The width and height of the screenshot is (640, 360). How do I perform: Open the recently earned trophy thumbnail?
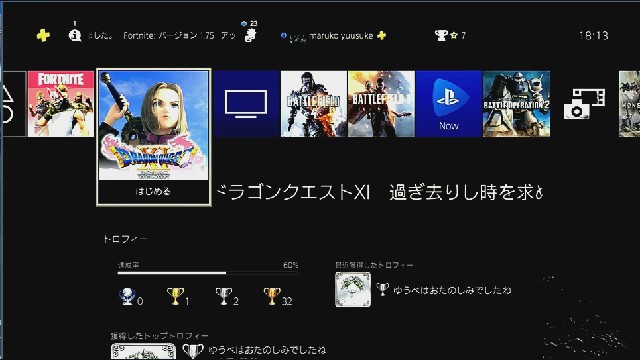pos(353,290)
